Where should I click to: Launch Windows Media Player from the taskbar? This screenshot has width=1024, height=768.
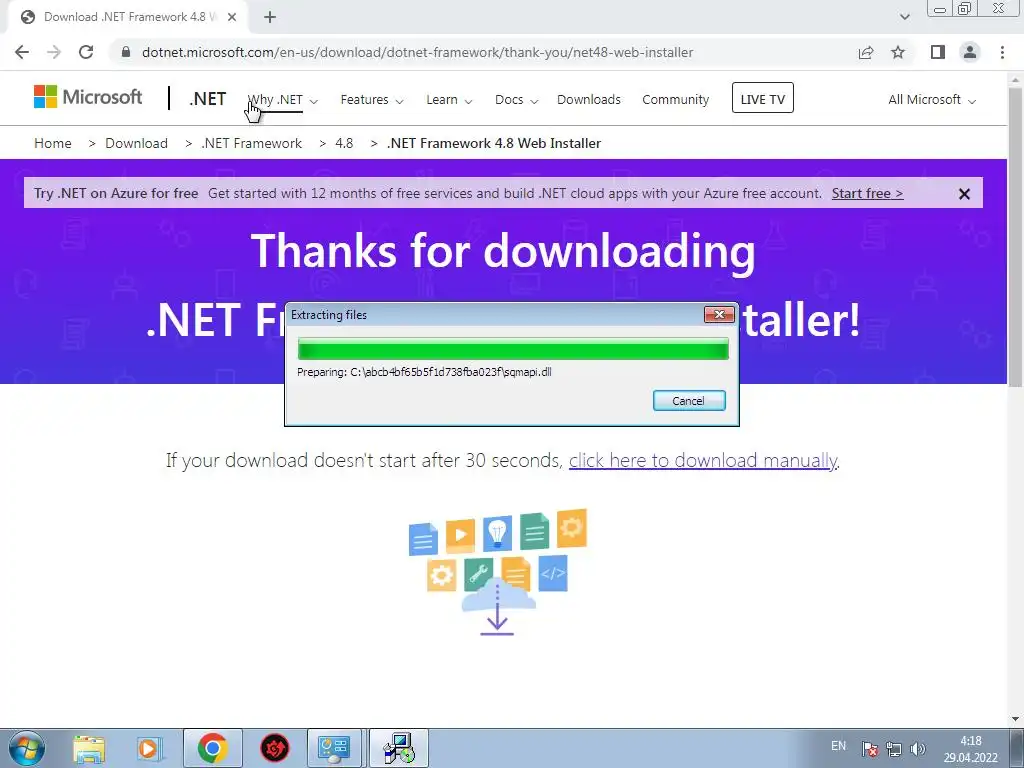tap(150, 749)
